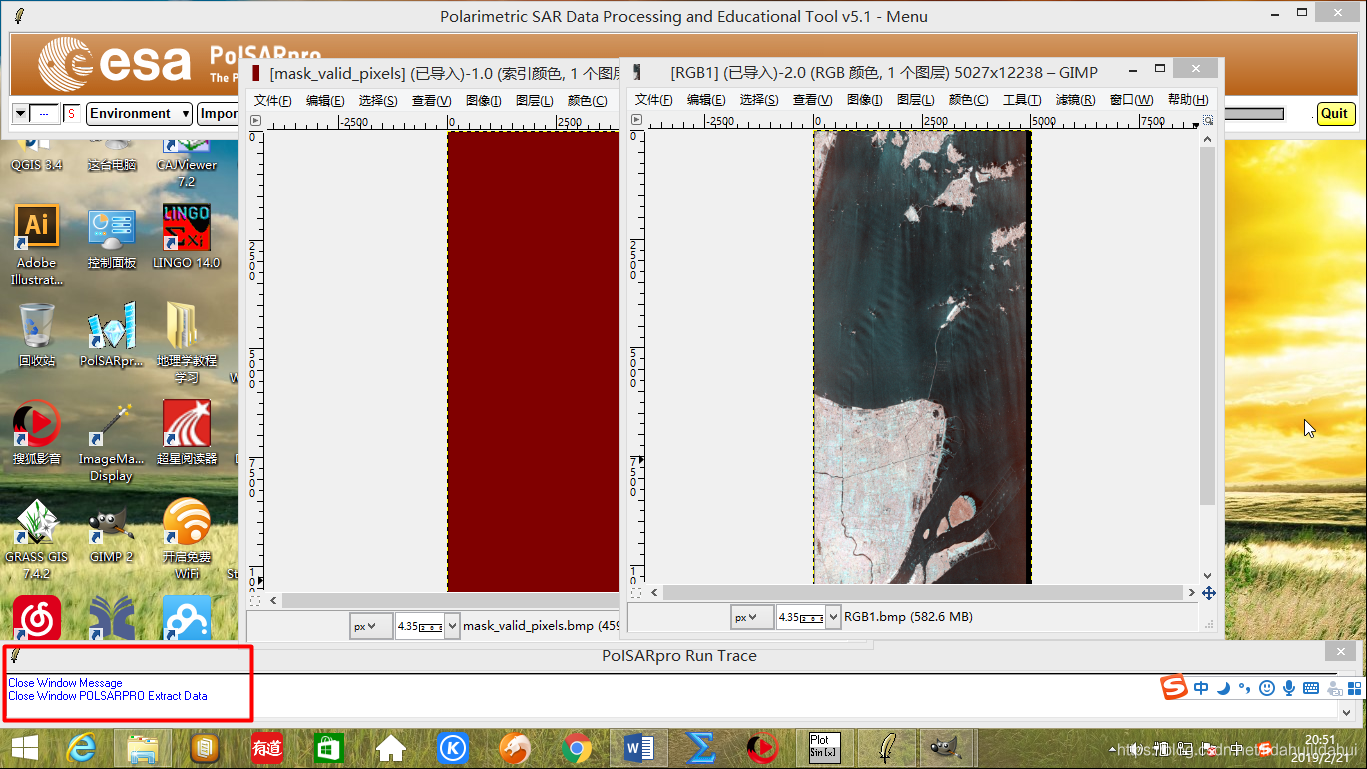This screenshot has width=1367, height=769.
Task: Click the Word icon in the taskbar
Action: 638,748
